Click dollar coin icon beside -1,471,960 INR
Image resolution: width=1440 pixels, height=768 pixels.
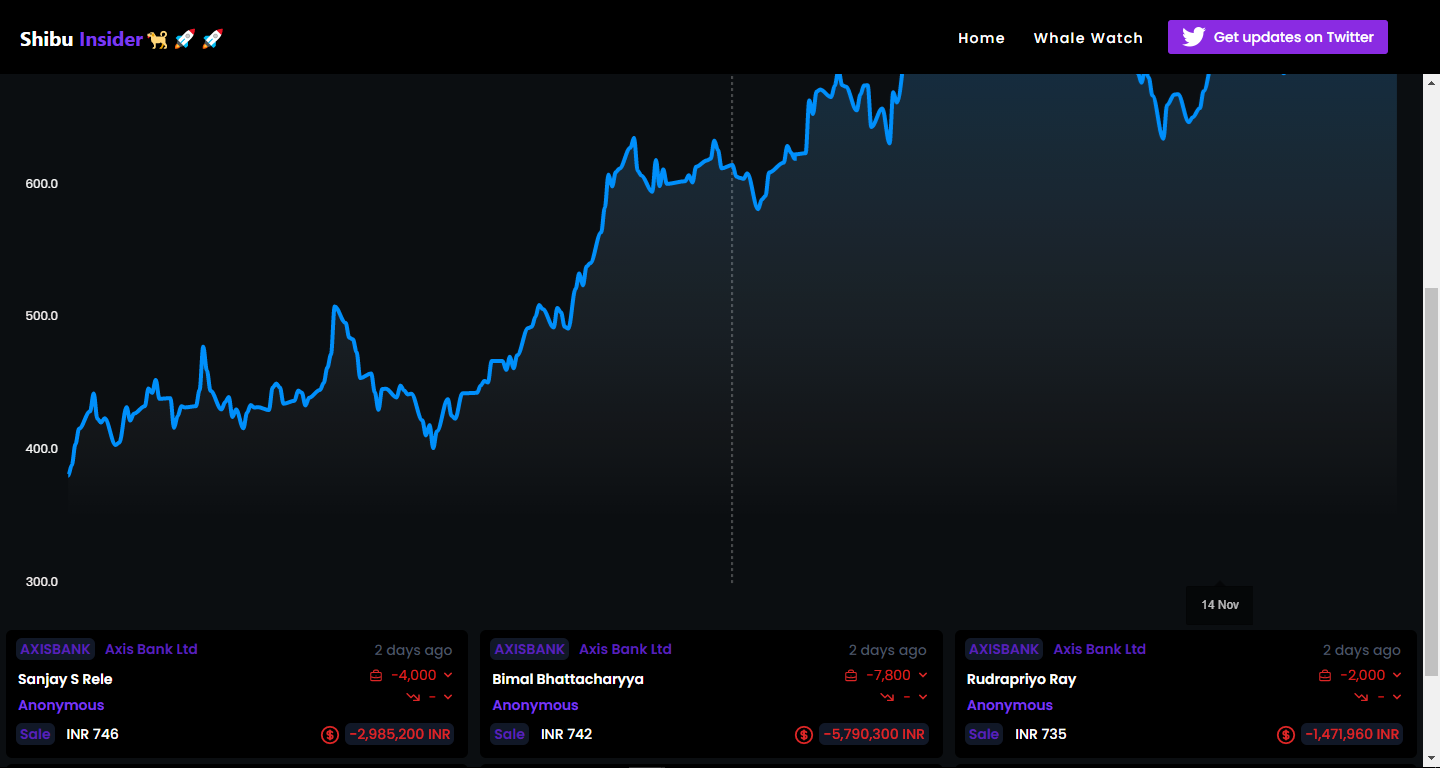click(1286, 735)
